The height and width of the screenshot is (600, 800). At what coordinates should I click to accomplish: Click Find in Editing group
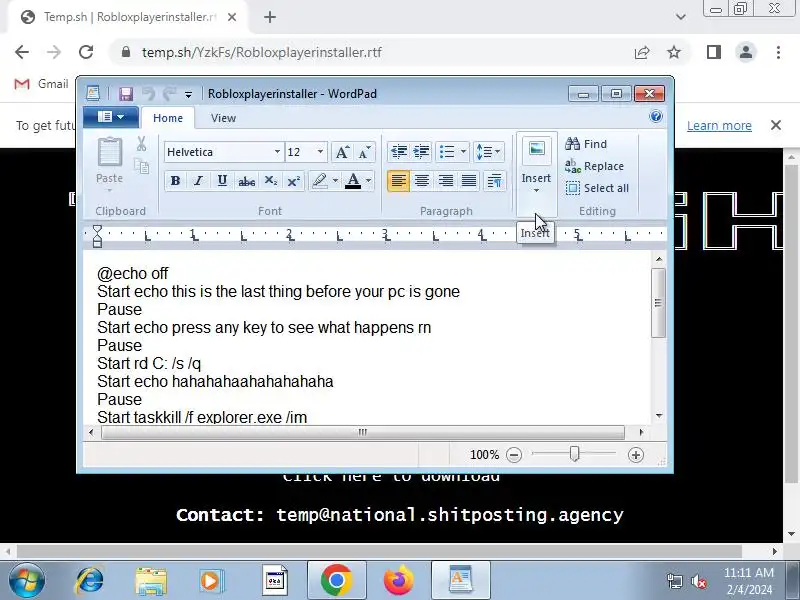[x=586, y=144]
